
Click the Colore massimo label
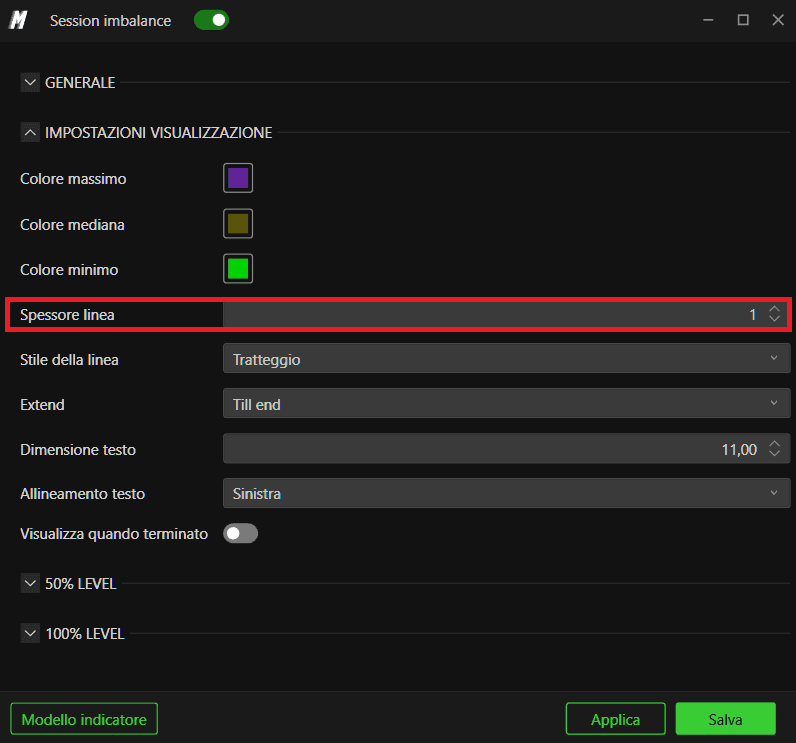click(73, 179)
